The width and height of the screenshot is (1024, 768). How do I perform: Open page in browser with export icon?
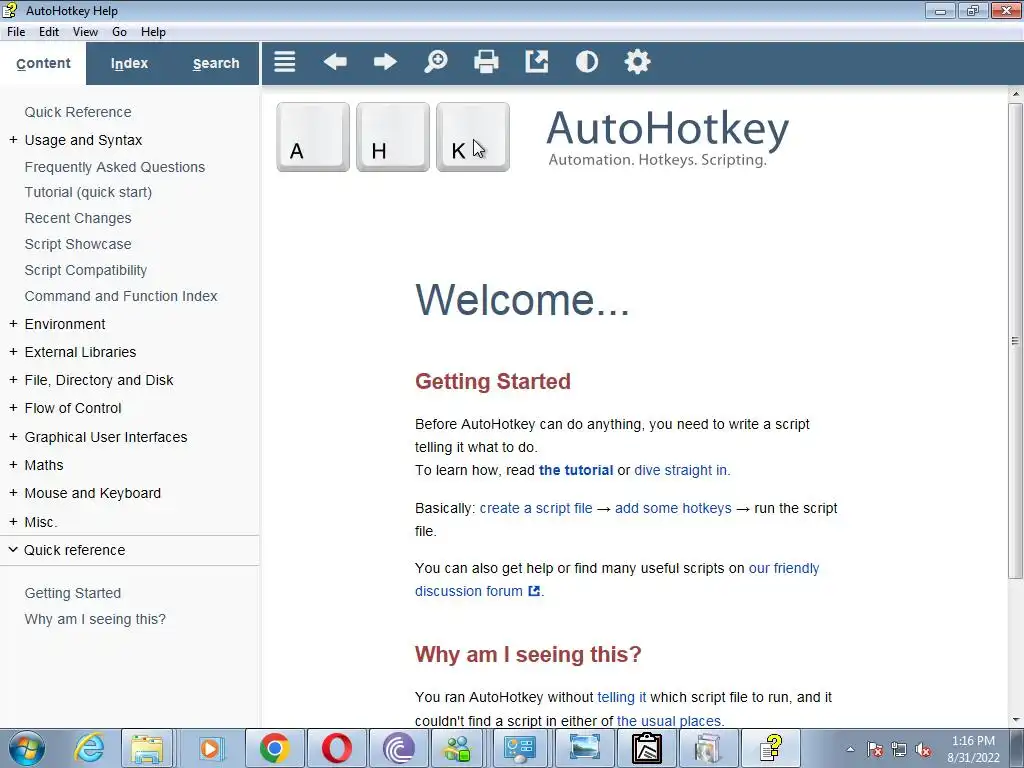[x=537, y=62]
